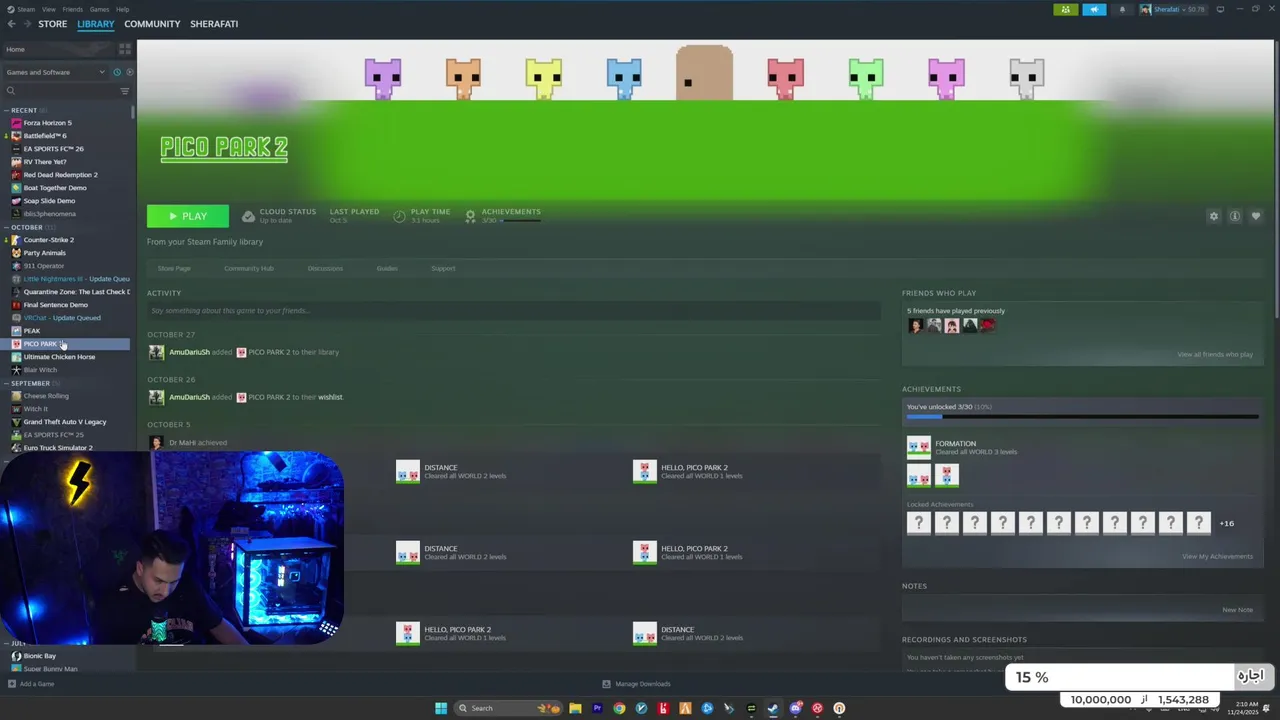The height and width of the screenshot is (720, 1280).
Task: Open the Games menu
Action: click(x=99, y=9)
